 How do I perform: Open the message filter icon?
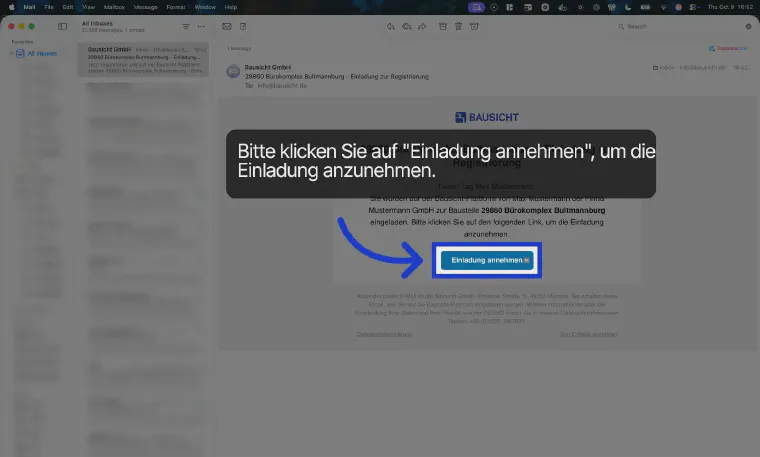pos(186,27)
